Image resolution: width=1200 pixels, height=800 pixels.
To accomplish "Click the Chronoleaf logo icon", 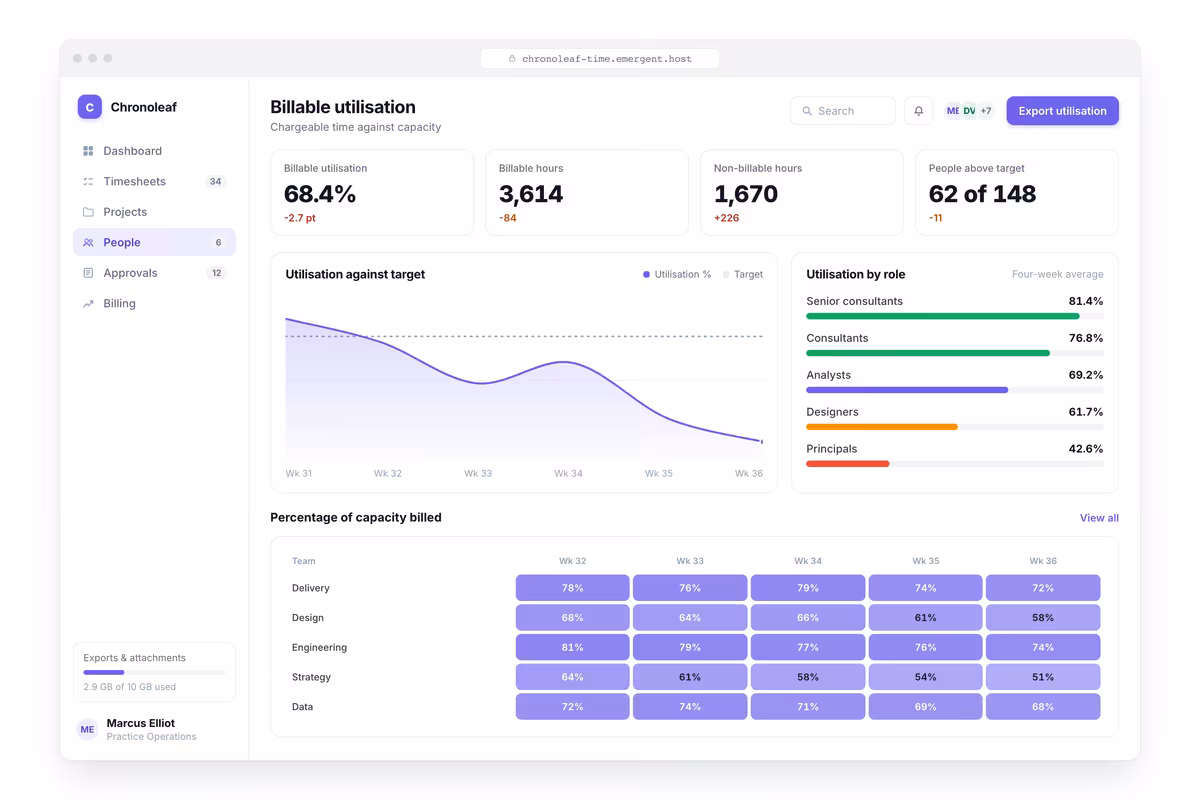I will 90,107.
